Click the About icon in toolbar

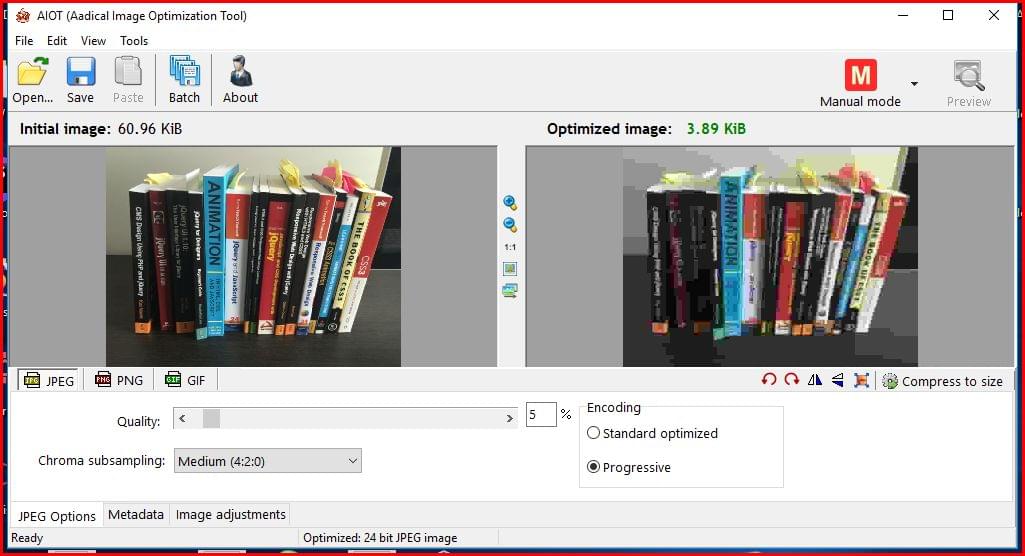click(240, 80)
